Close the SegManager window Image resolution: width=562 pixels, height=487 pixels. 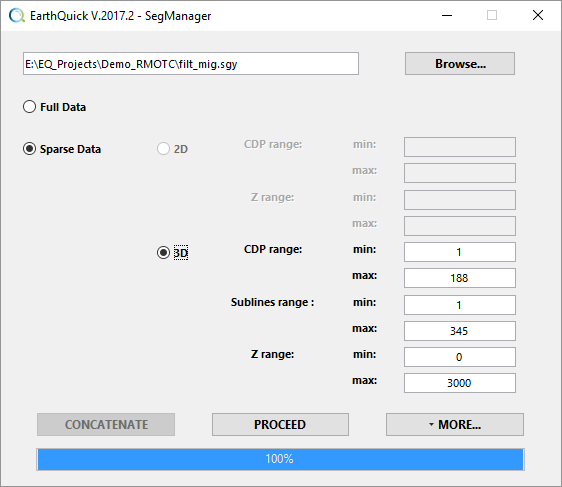tap(538, 15)
